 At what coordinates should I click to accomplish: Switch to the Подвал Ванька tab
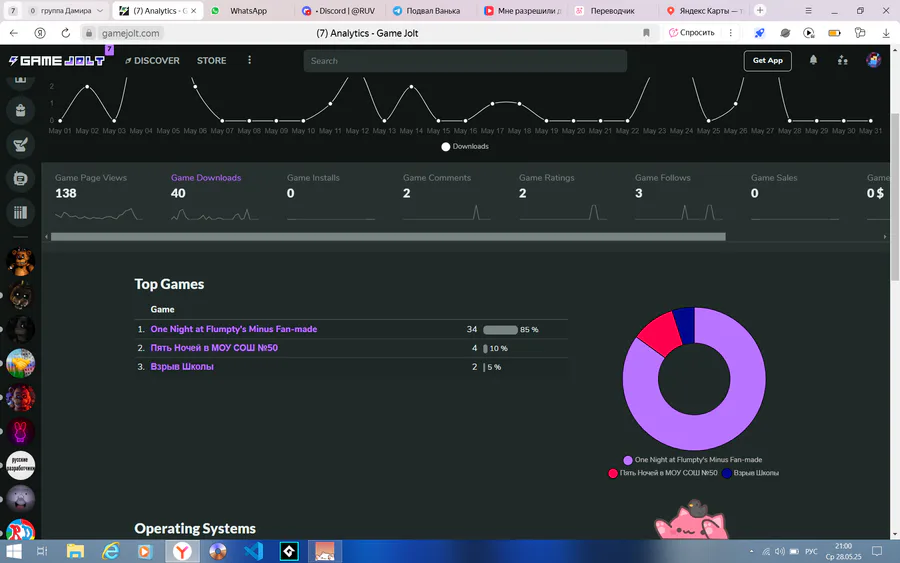[430, 11]
